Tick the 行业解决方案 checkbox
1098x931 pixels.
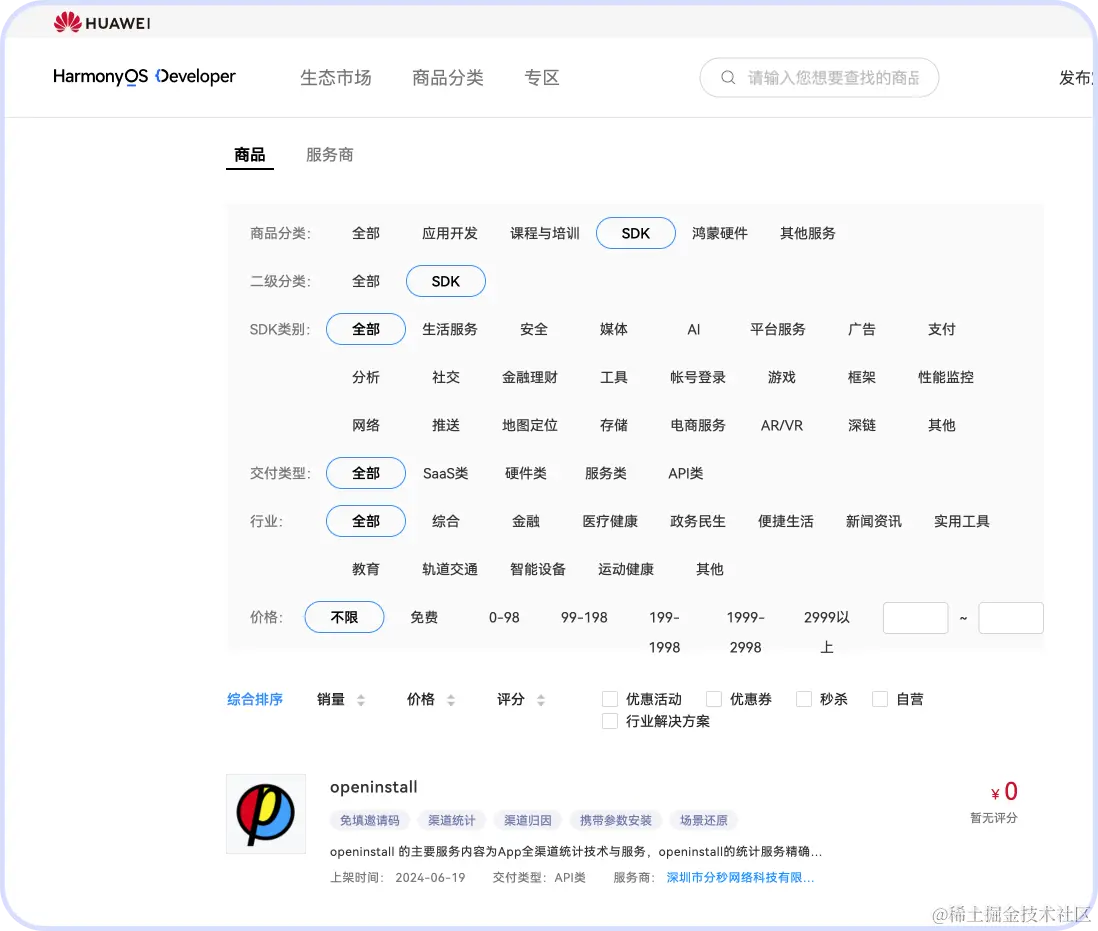(x=610, y=721)
